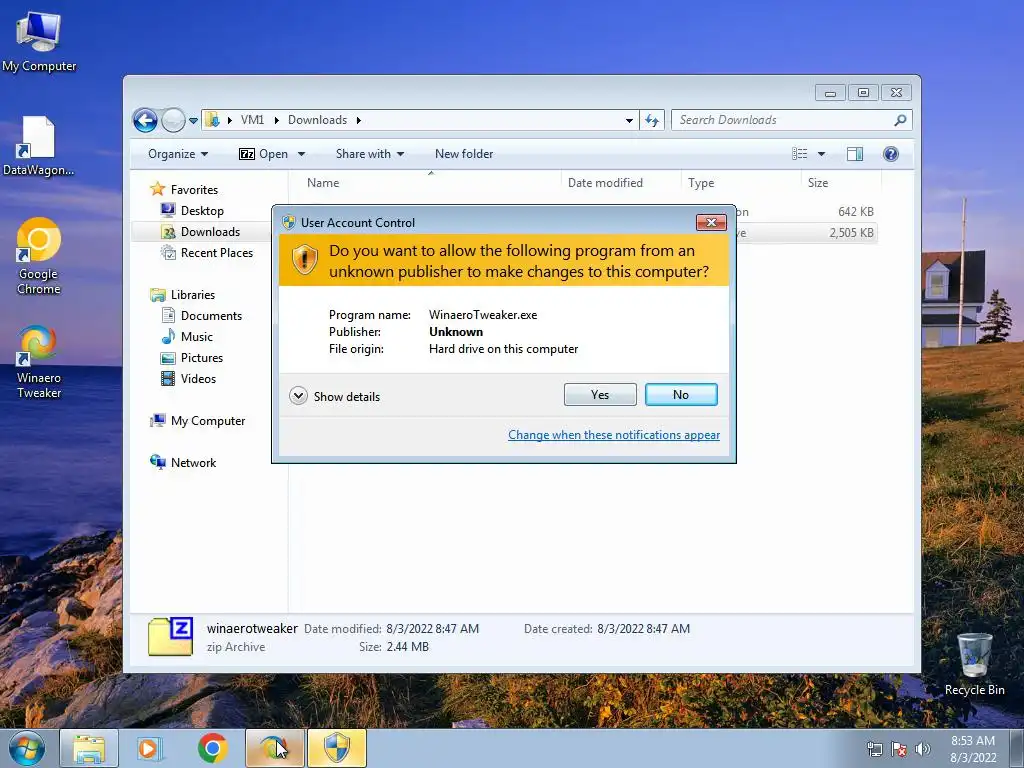1024x768 pixels.
Task: Sort by Date modified column
Action: pos(620,183)
